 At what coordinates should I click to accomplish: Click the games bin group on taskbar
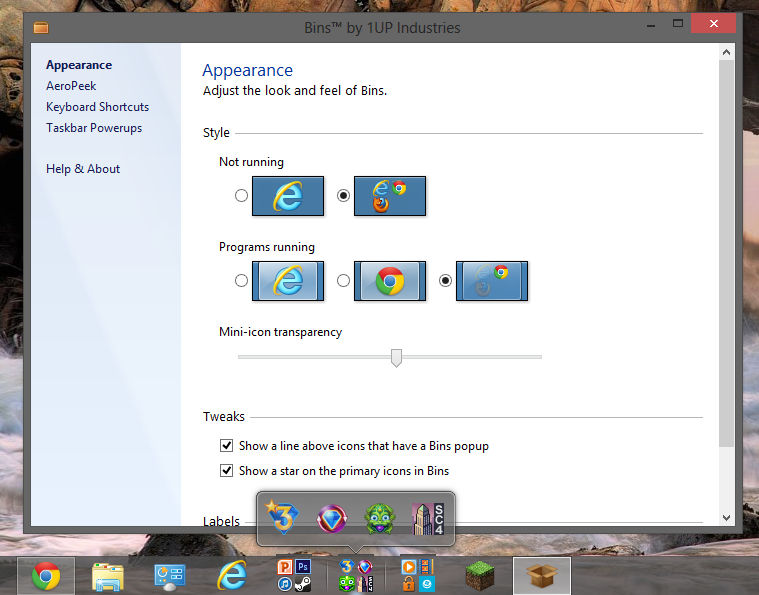[x=356, y=576]
